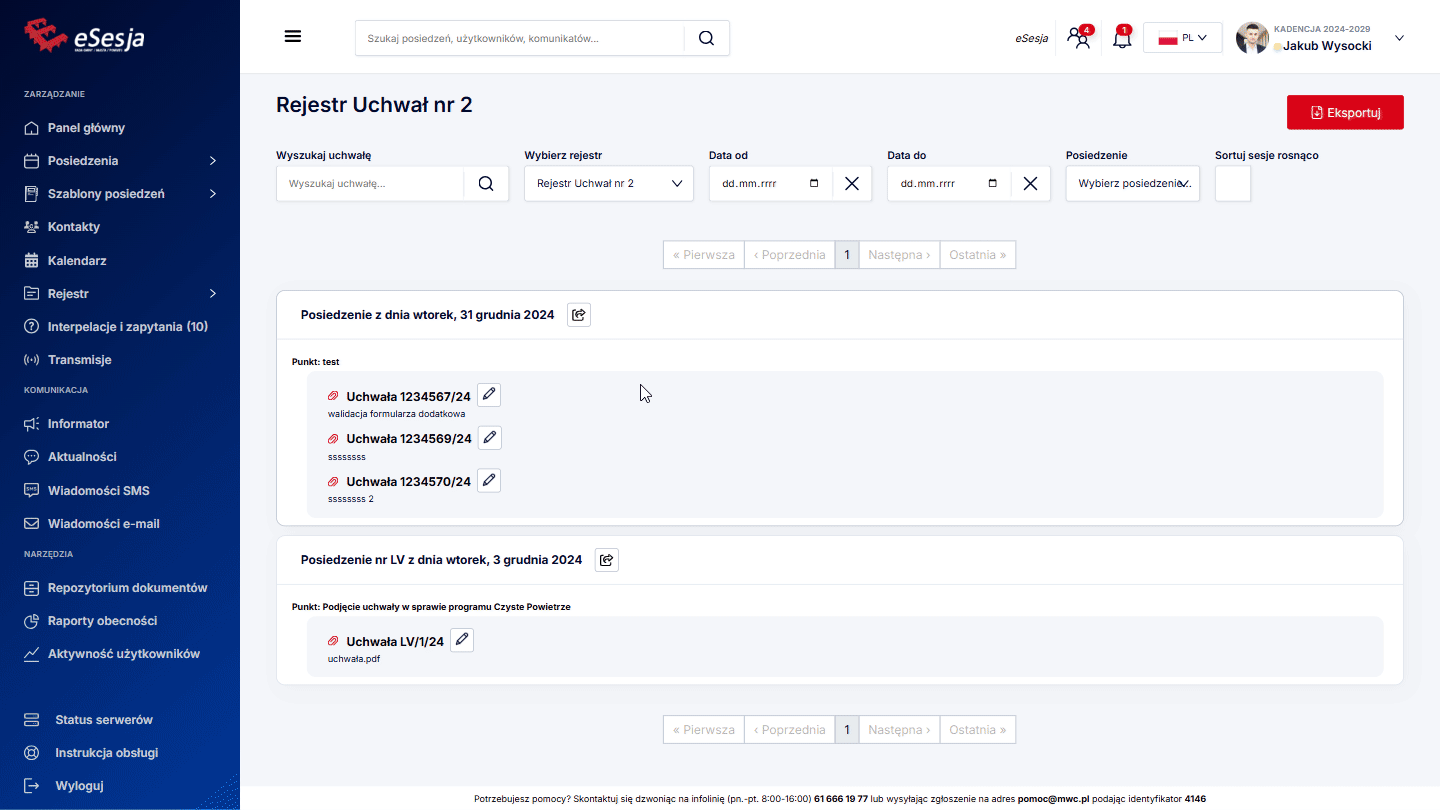1440x810 pixels.
Task: Open the Uchwała 1234569/24 link
Action: (408, 439)
